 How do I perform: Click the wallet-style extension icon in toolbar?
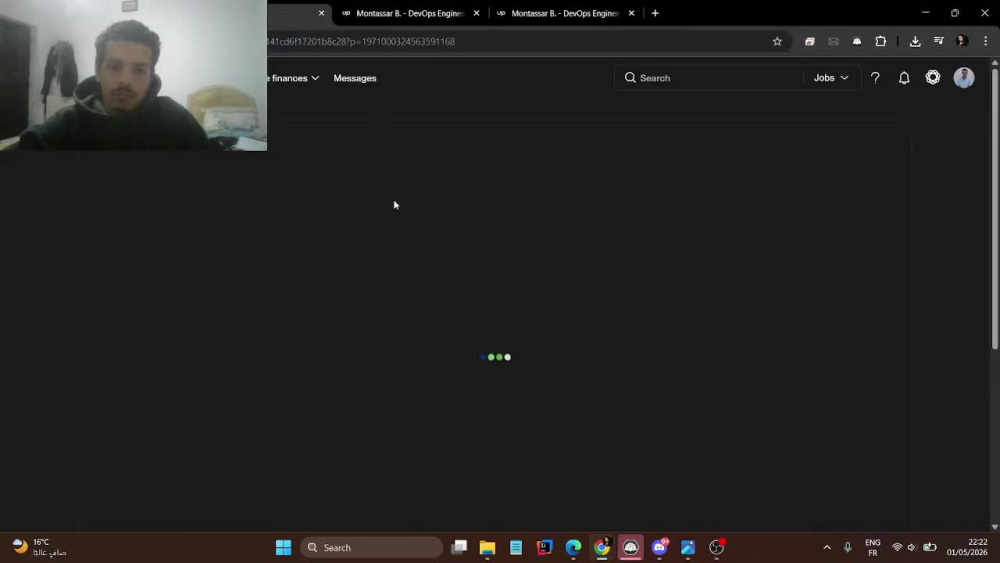(x=809, y=41)
